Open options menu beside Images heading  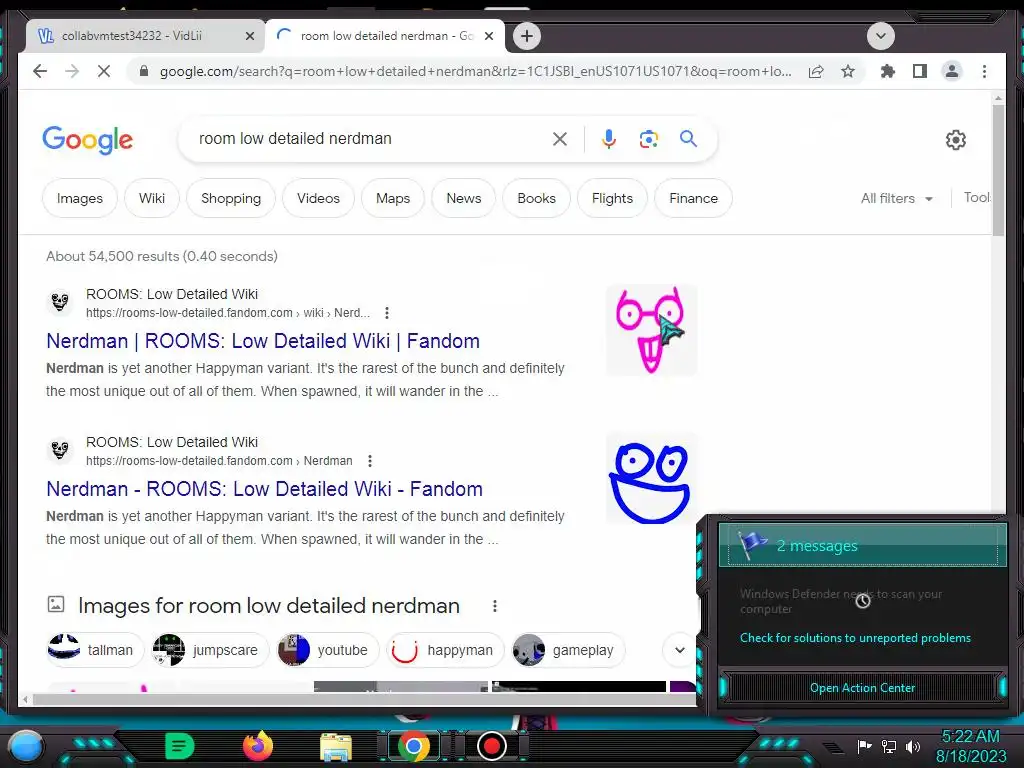coord(494,606)
